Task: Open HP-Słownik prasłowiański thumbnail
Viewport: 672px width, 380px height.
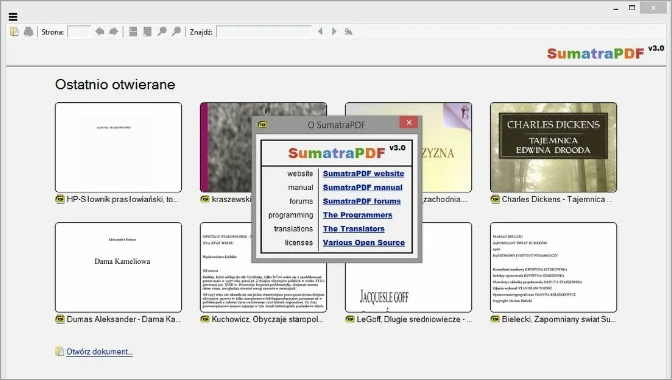Action: click(x=118, y=147)
